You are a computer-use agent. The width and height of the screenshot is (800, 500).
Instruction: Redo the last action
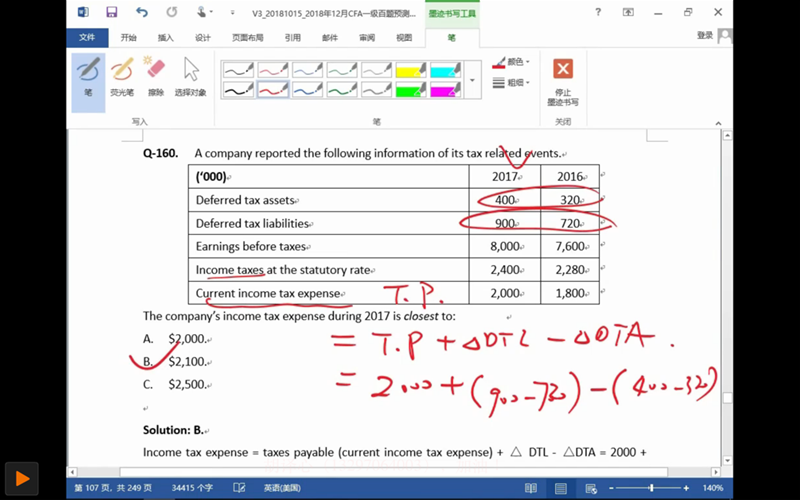pos(171,12)
